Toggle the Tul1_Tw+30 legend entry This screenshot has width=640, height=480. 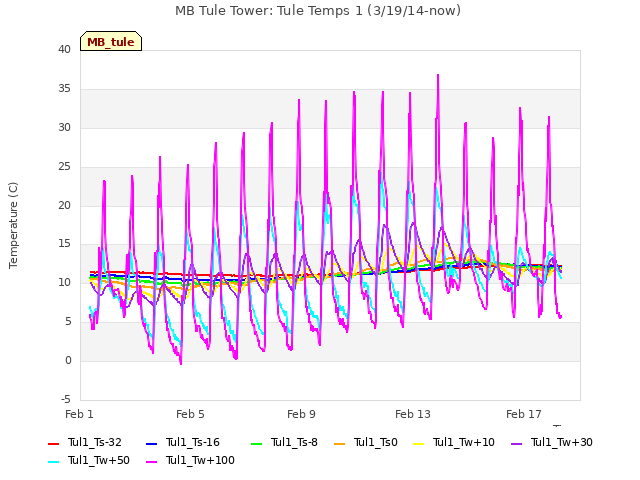pos(552,442)
